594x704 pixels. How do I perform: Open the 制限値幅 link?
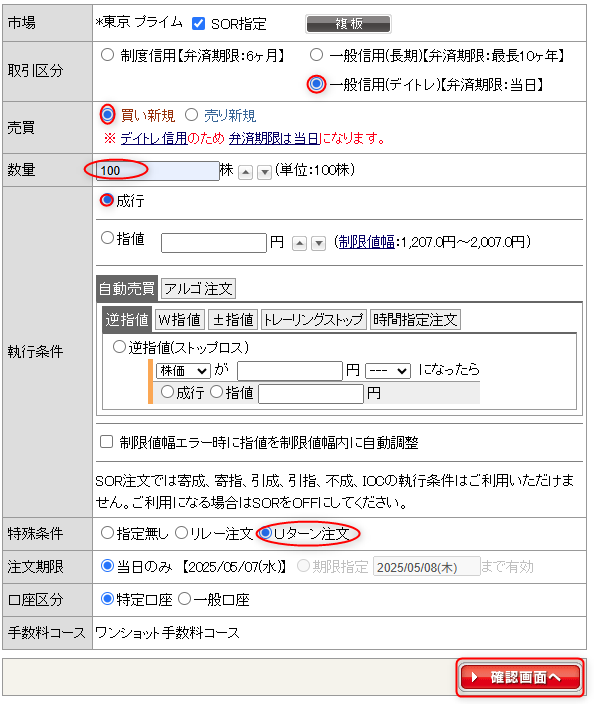(366, 242)
